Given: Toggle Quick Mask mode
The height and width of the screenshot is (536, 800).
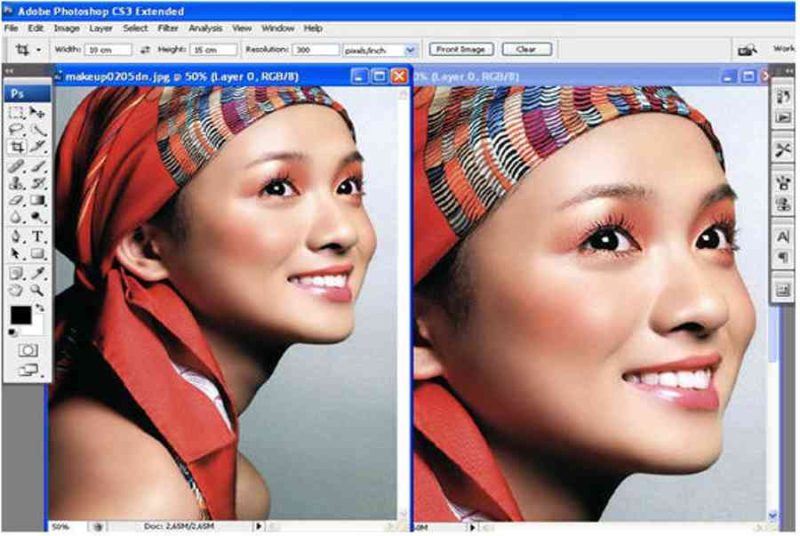Looking at the screenshot, I should 28,350.
